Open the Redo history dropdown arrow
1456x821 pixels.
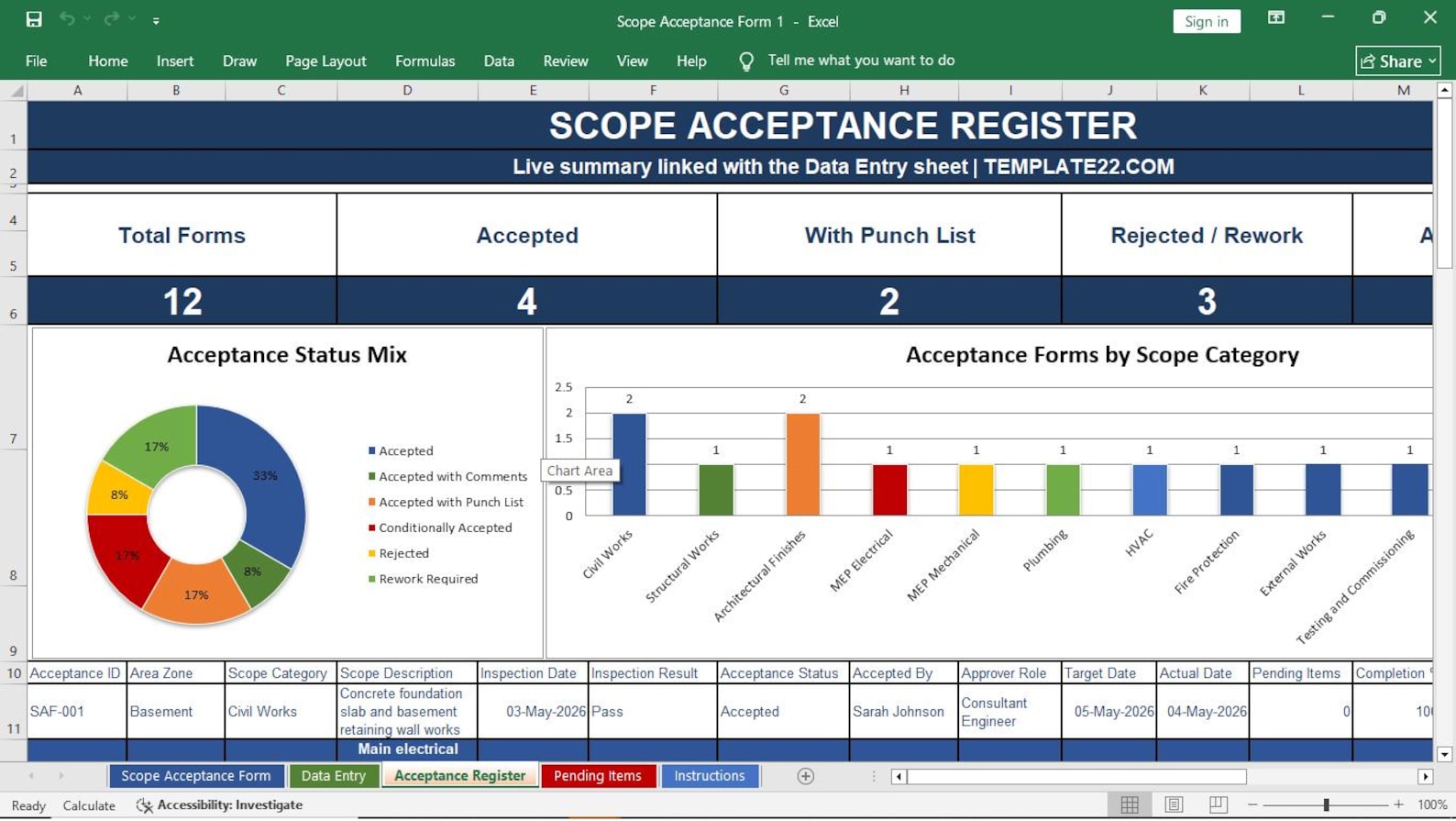point(132,19)
